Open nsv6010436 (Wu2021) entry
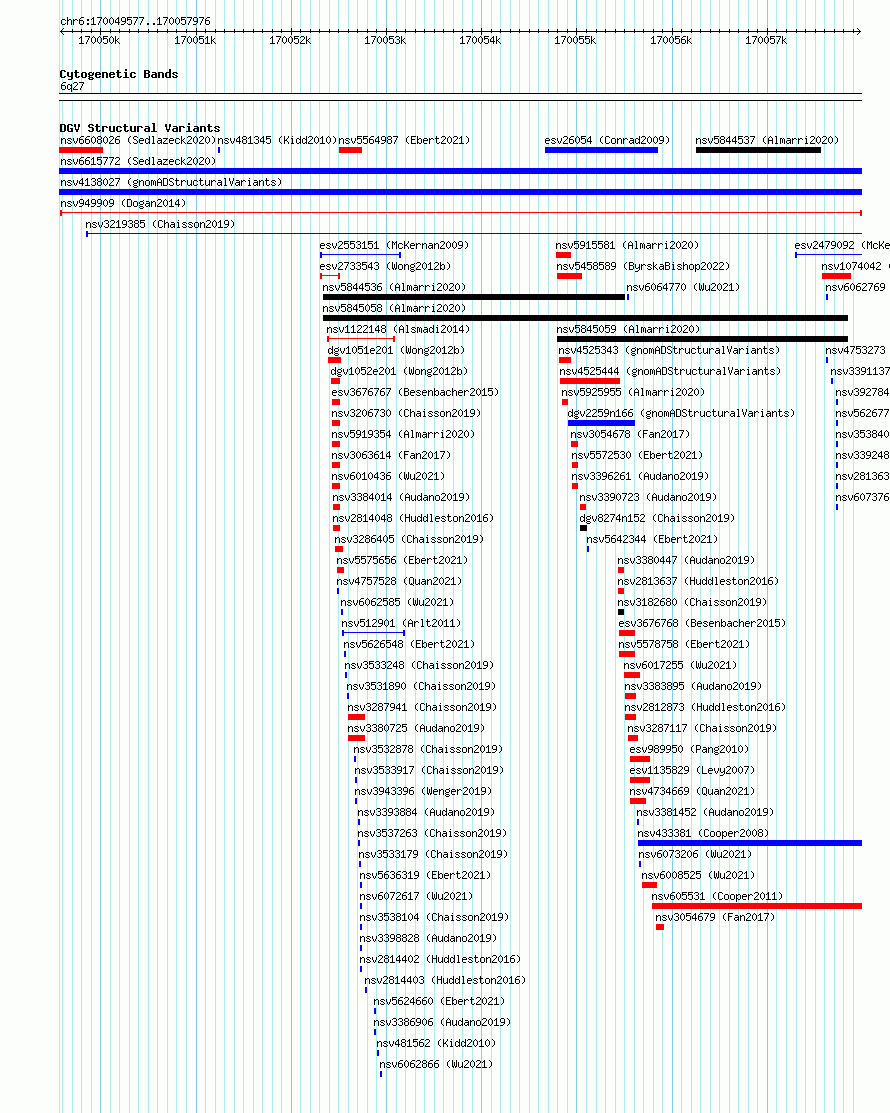Screen dimensions: 890x1113 388,476
